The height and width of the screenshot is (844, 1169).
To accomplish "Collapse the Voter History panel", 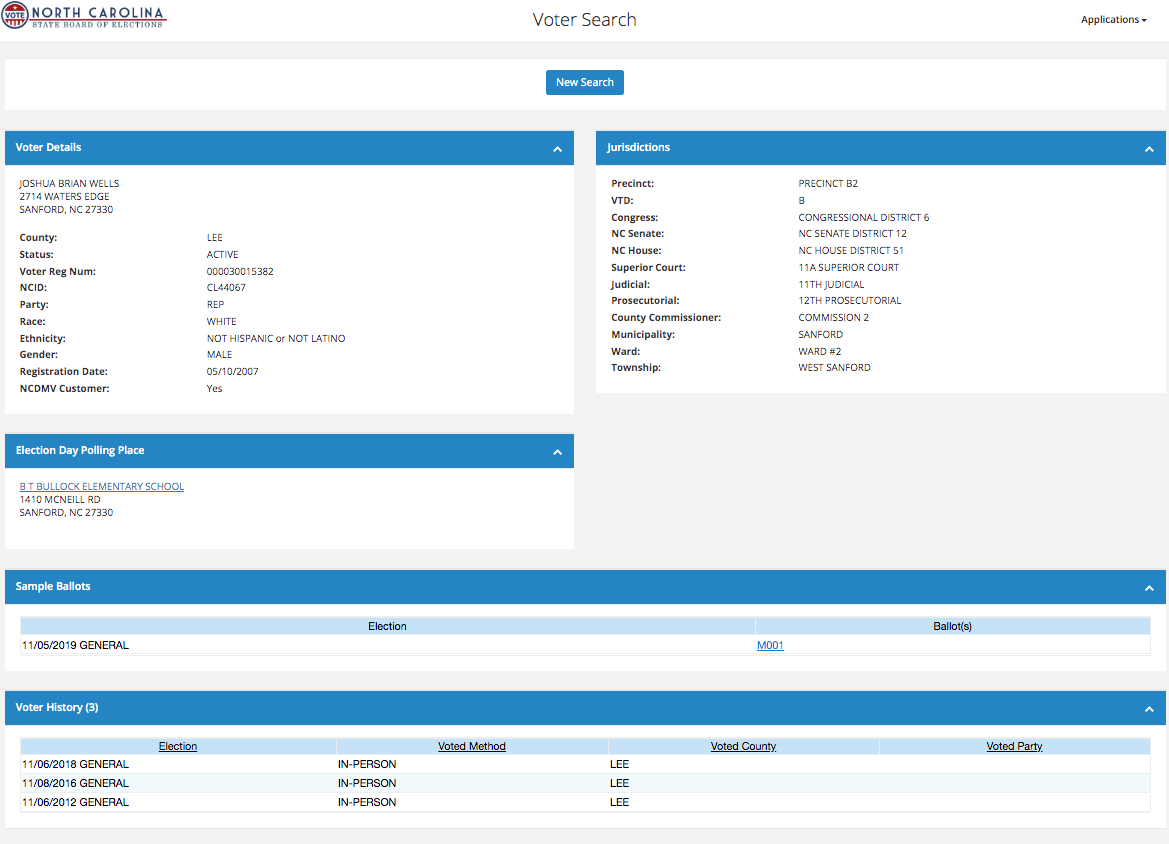I will (x=1149, y=709).
